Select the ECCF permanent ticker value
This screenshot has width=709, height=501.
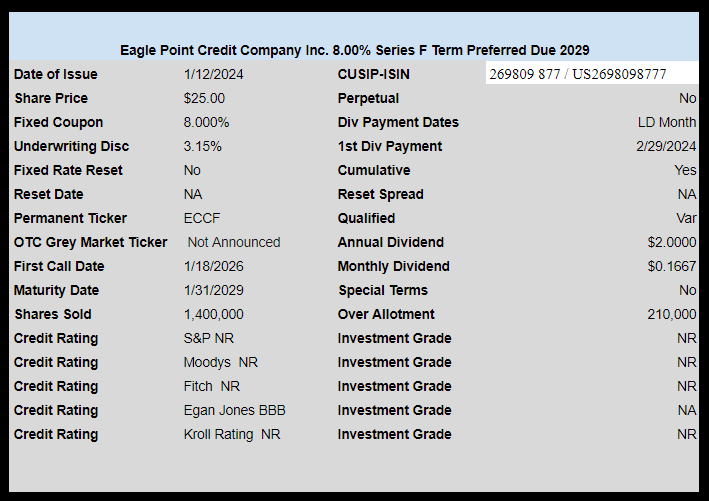point(202,218)
